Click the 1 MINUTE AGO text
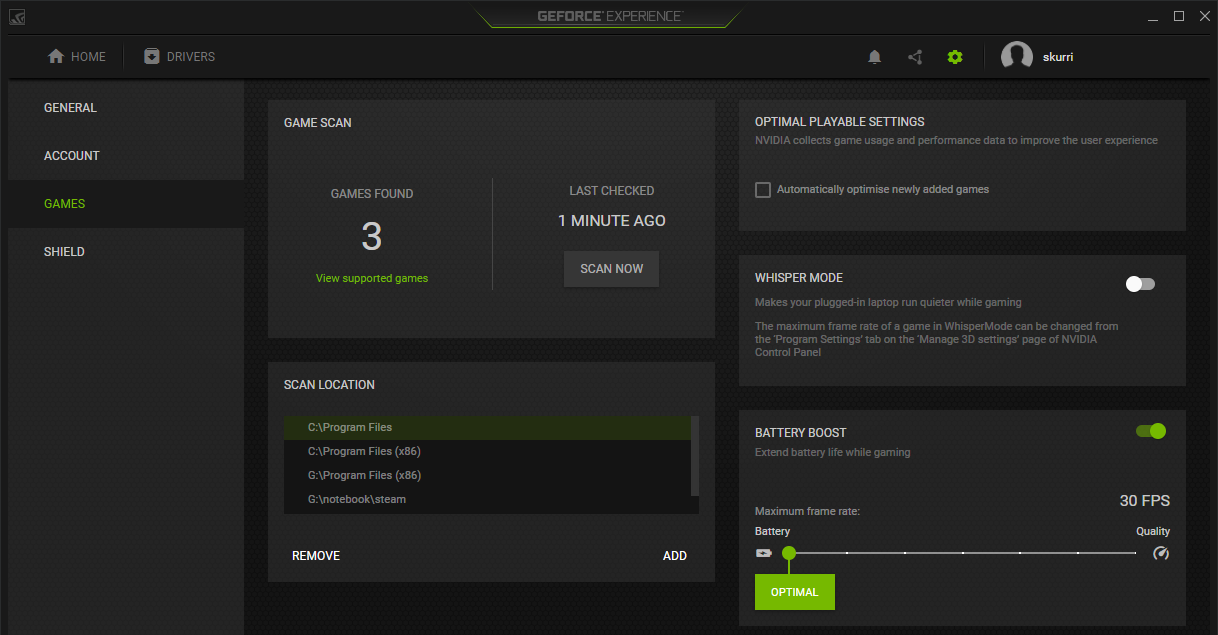This screenshot has width=1218, height=635. click(612, 221)
